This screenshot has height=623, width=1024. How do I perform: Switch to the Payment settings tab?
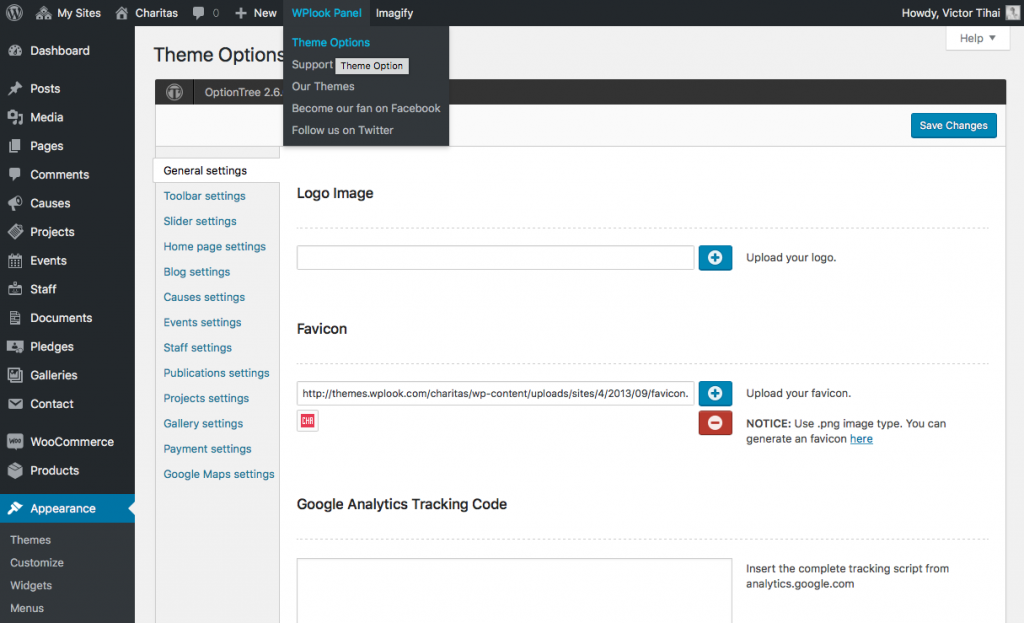click(207, 448)
